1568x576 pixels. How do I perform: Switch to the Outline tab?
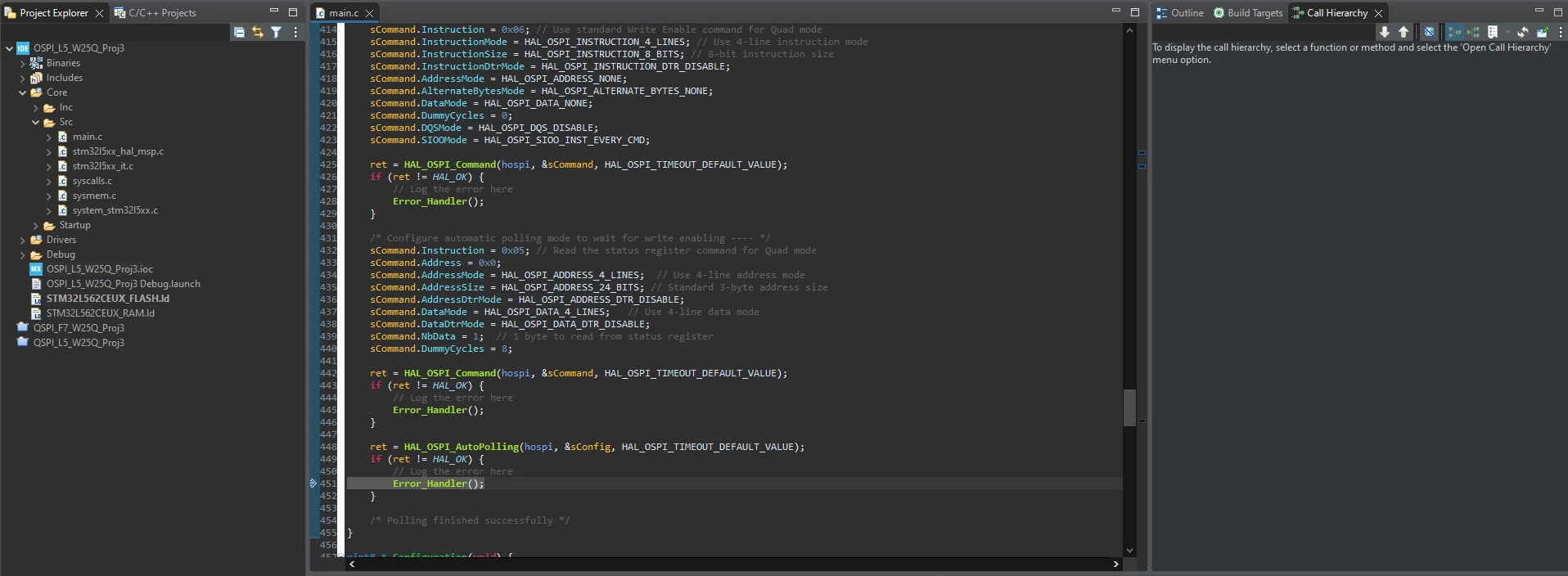tap(1179, 12)
